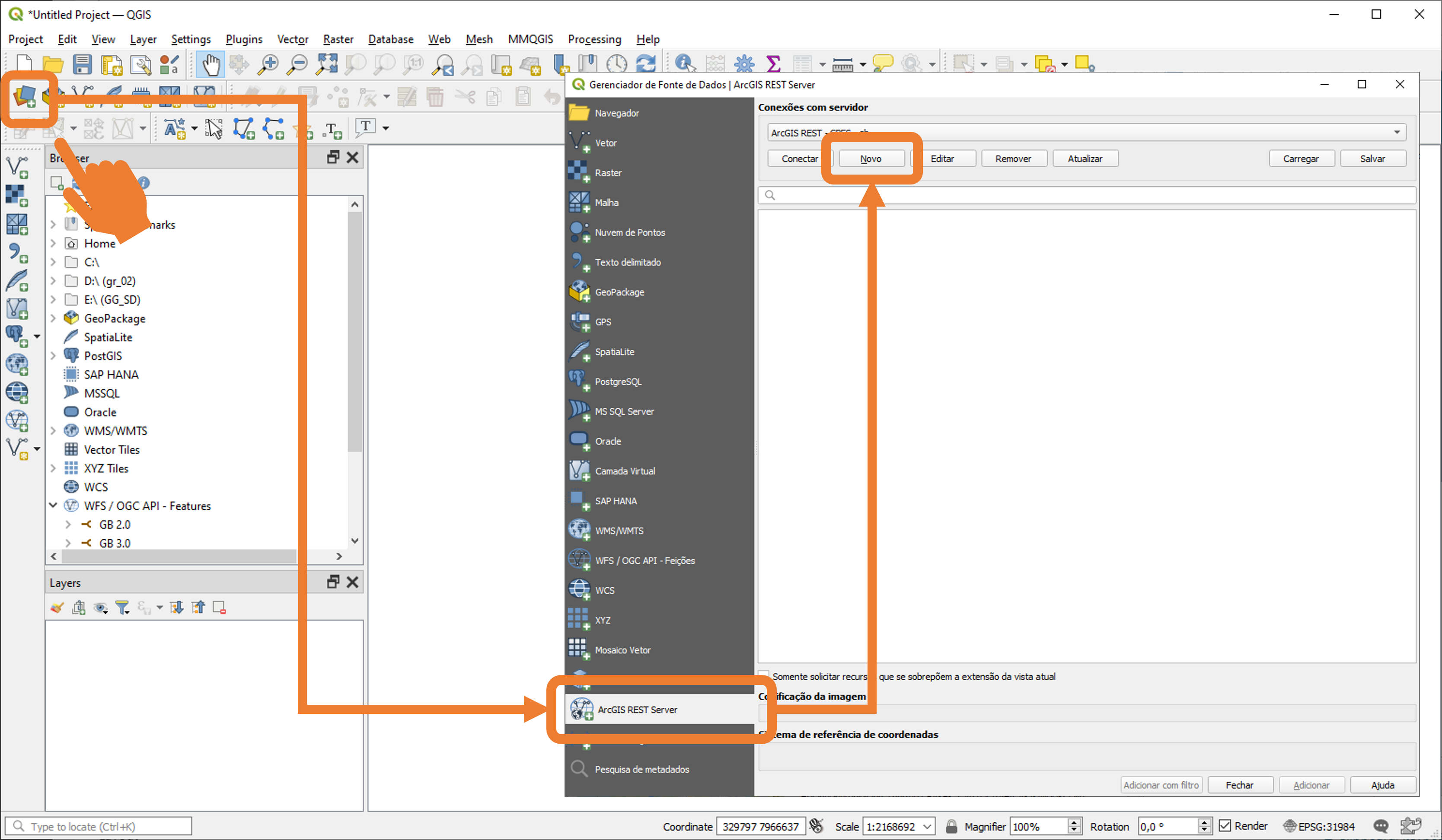The image size is (1442, 840).
Task: Check 'Somente solicitar recursos' checkbox
Action: coord(764,676)
